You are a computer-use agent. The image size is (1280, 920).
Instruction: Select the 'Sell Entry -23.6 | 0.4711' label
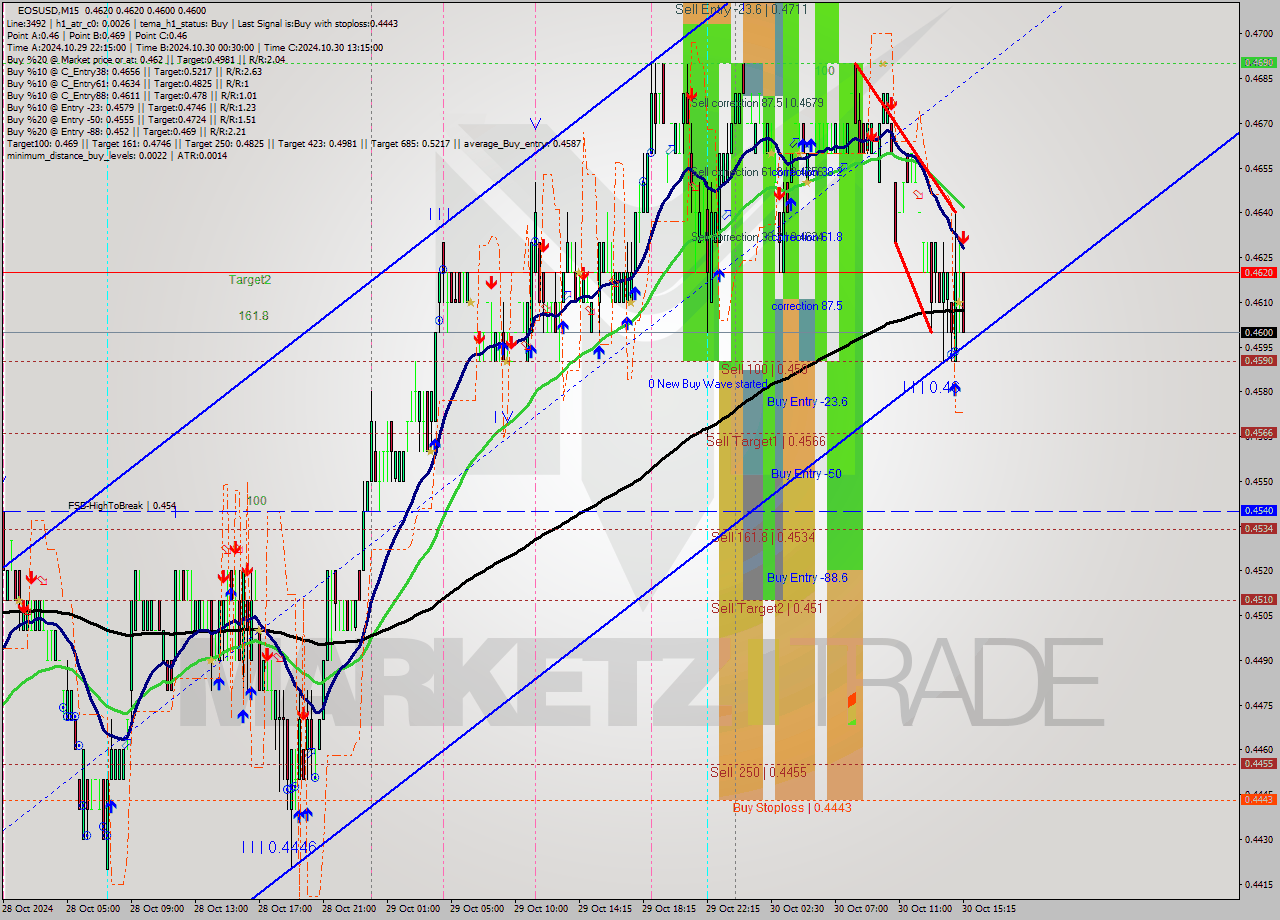[741, 9]
